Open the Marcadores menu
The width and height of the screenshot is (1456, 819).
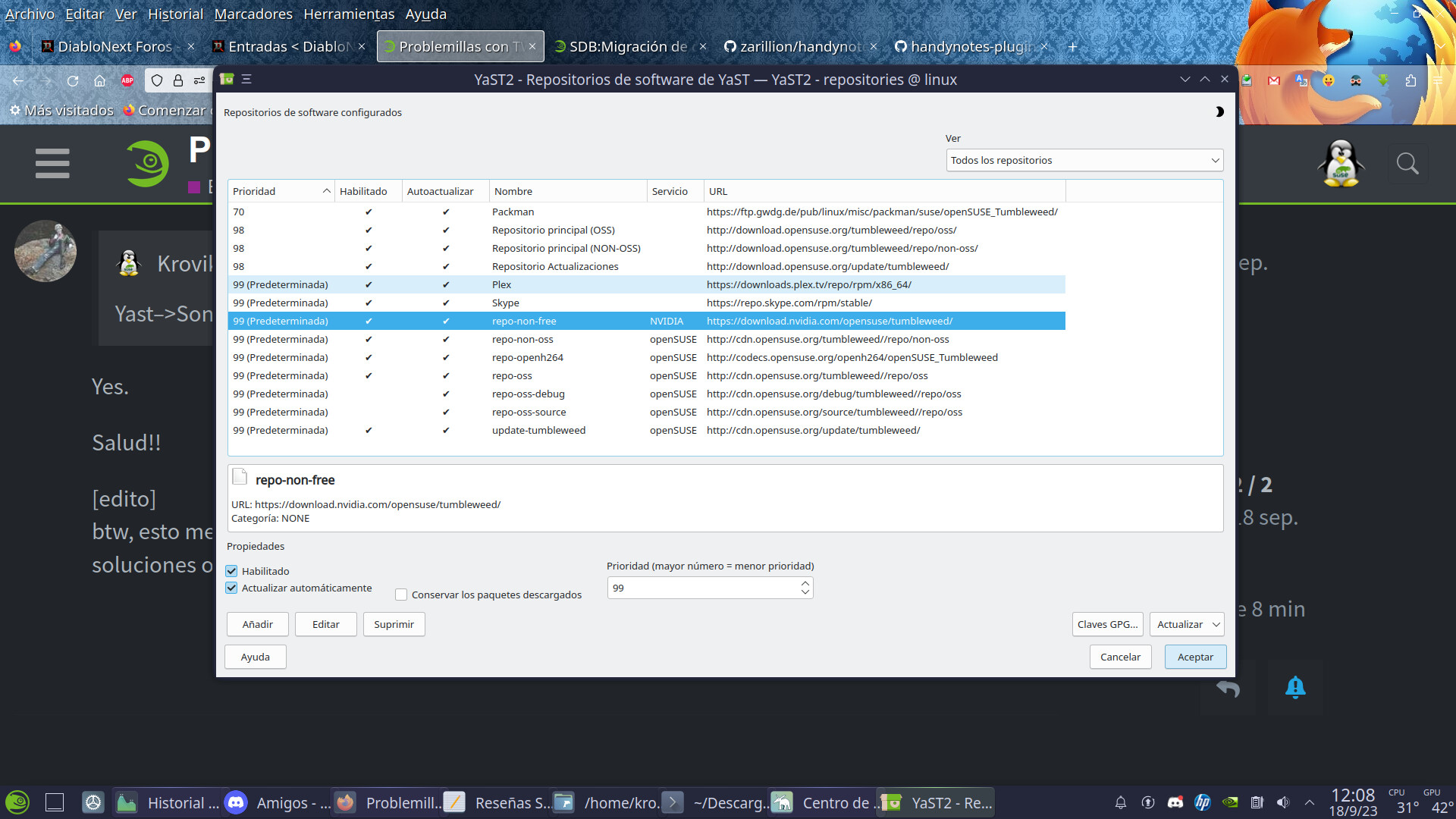(253, 14)
